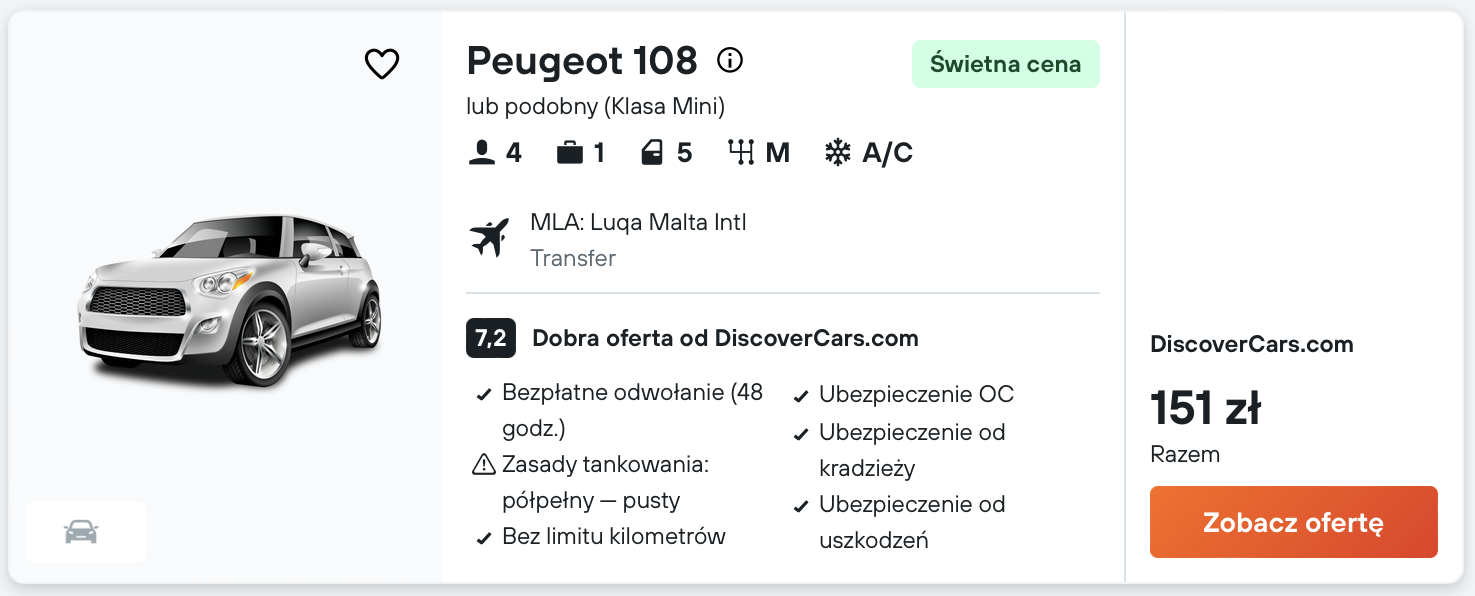
Task: Click the car doors icon
Action: coord(652,153)
